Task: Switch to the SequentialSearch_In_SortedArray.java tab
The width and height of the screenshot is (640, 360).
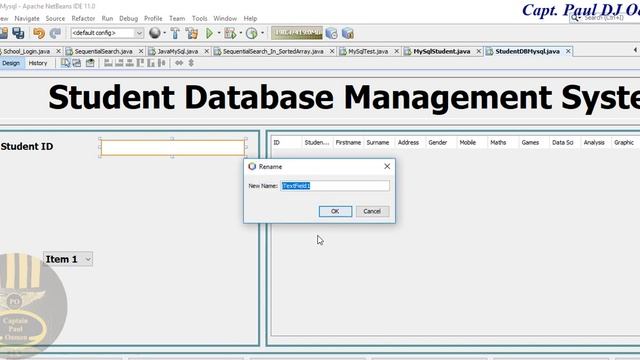Action: (x=273, y=51)
